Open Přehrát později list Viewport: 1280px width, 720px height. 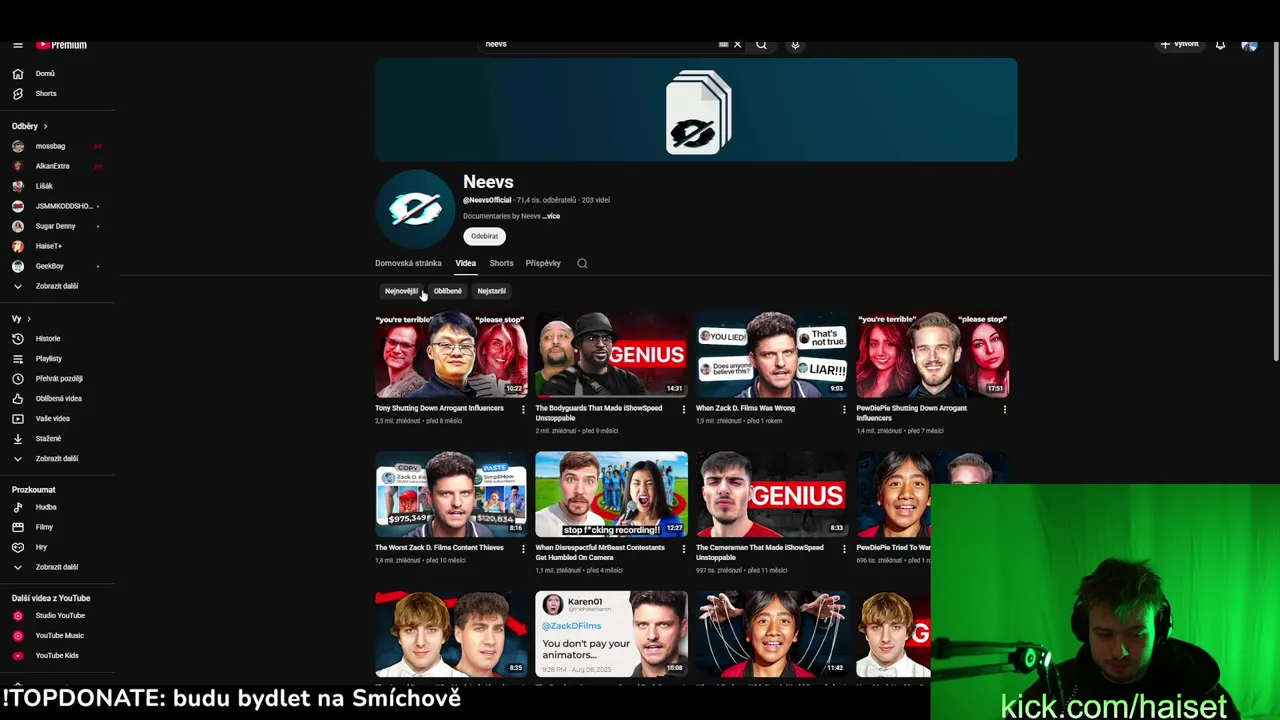pyautogui.click(x=58, y=379)
